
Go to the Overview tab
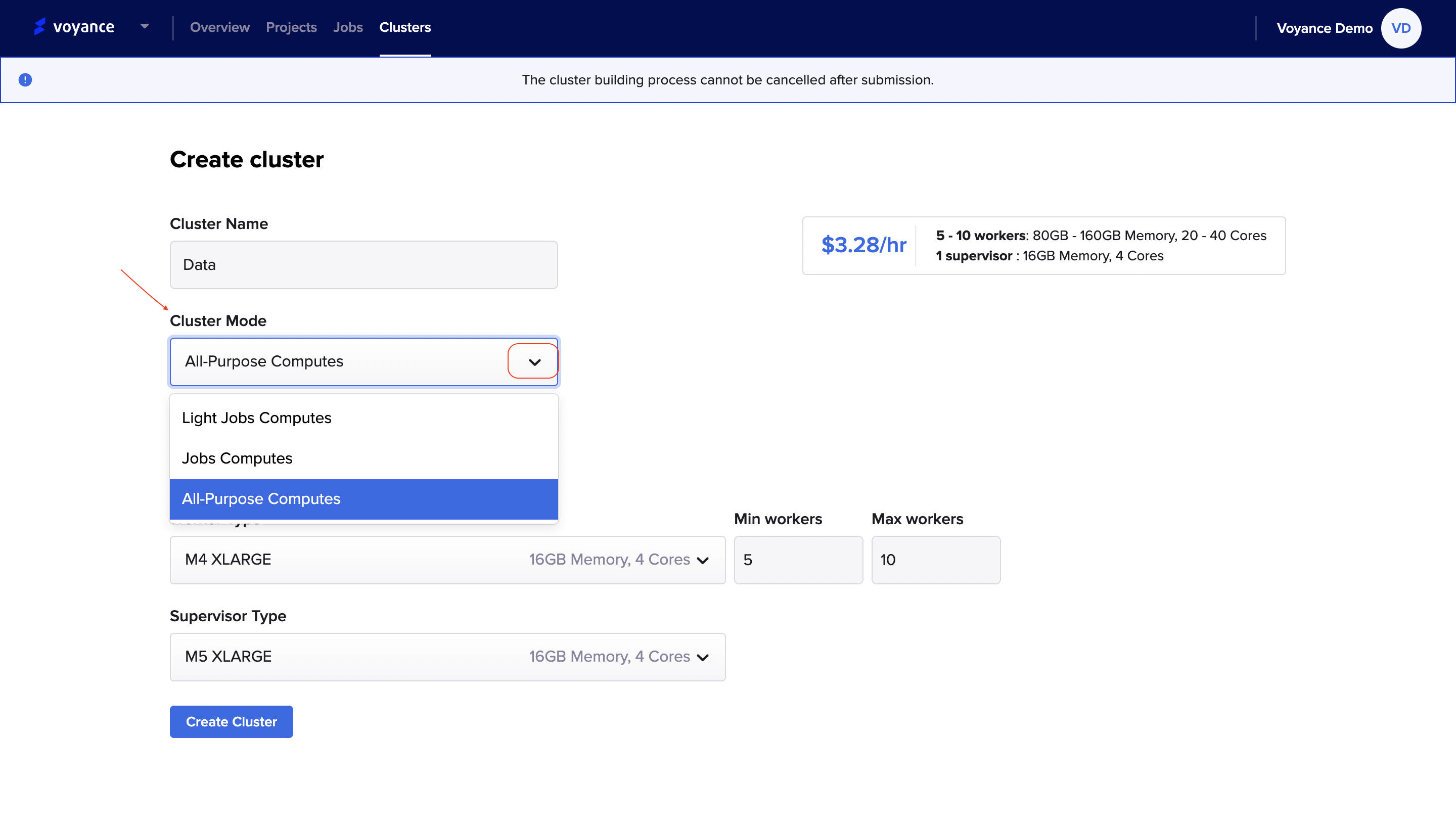pyautogui.click(x=219, y=27)
